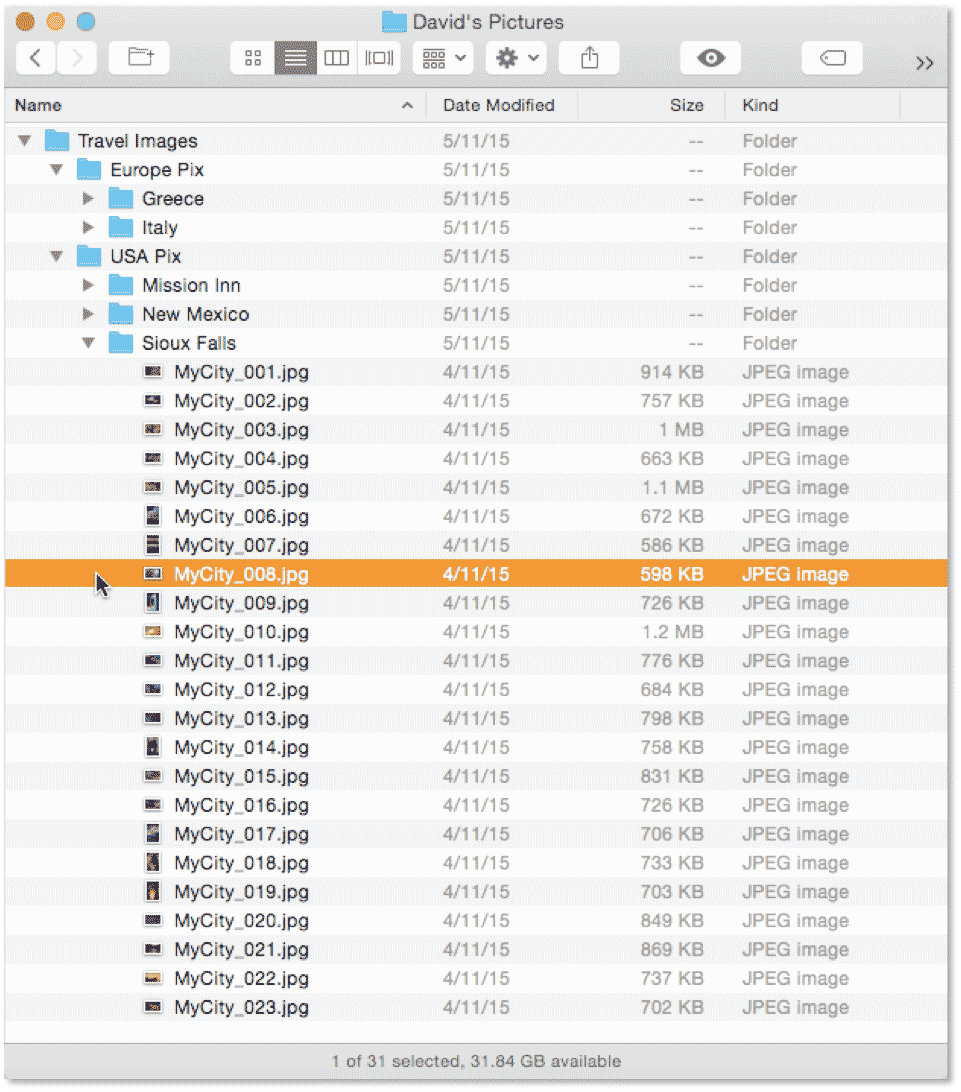Select file MyCity_020.jpg
This screenshot has height=1092, width=961.
coord(476,921)
